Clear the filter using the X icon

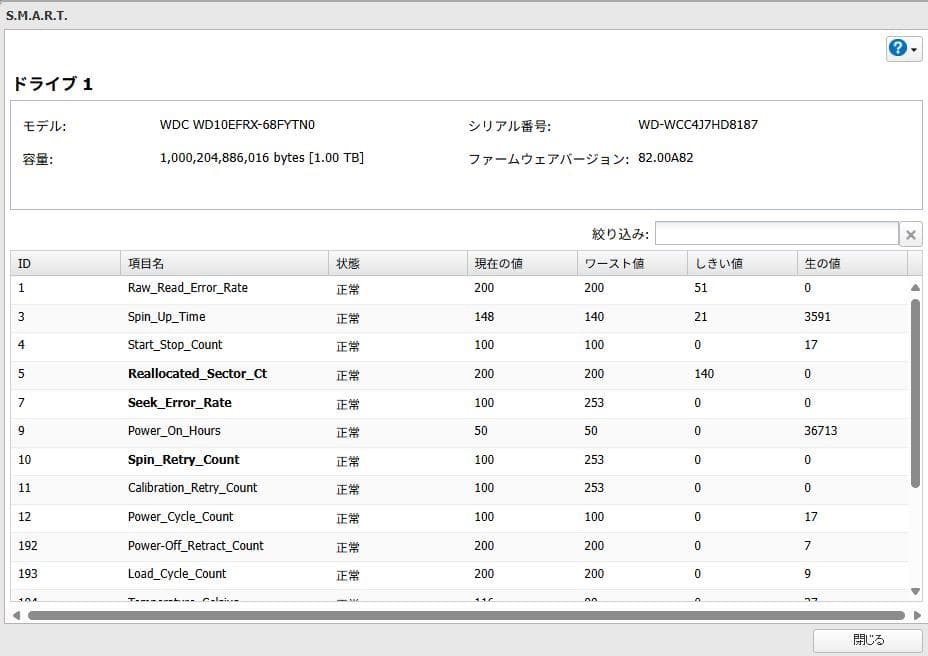(x=910, y=233)
